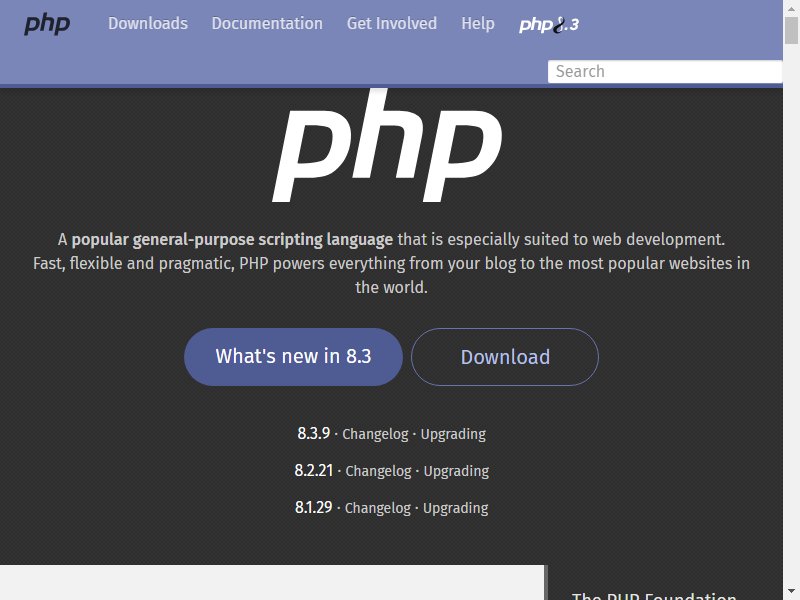Open the 8.3.9 version link
Viewport: 800px width, 600px height.
(314, 434)
